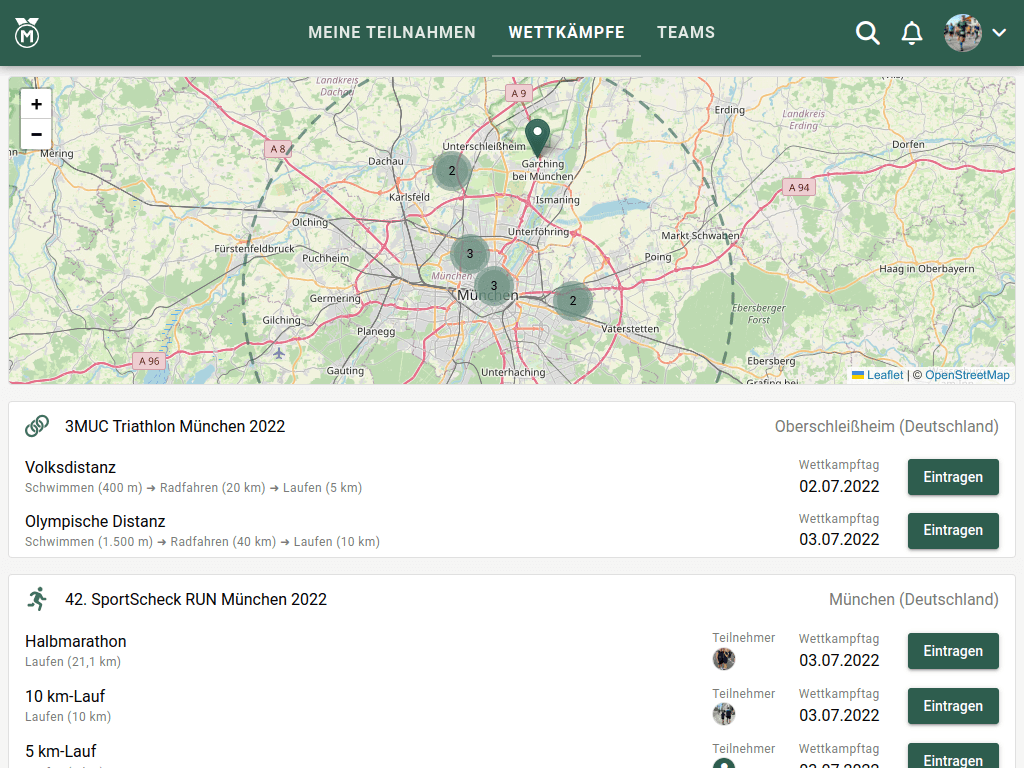Register for Volksdistanz via Eintragen
Image resolution: width=1024 pixels, height=768 pixels.
pos(953,477)
